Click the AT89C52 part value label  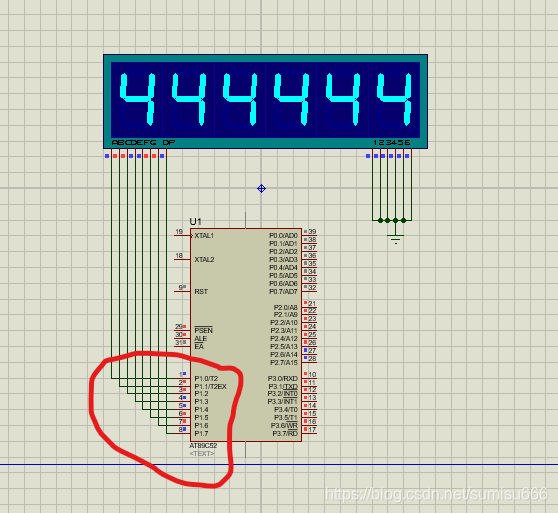click(203, 445)
